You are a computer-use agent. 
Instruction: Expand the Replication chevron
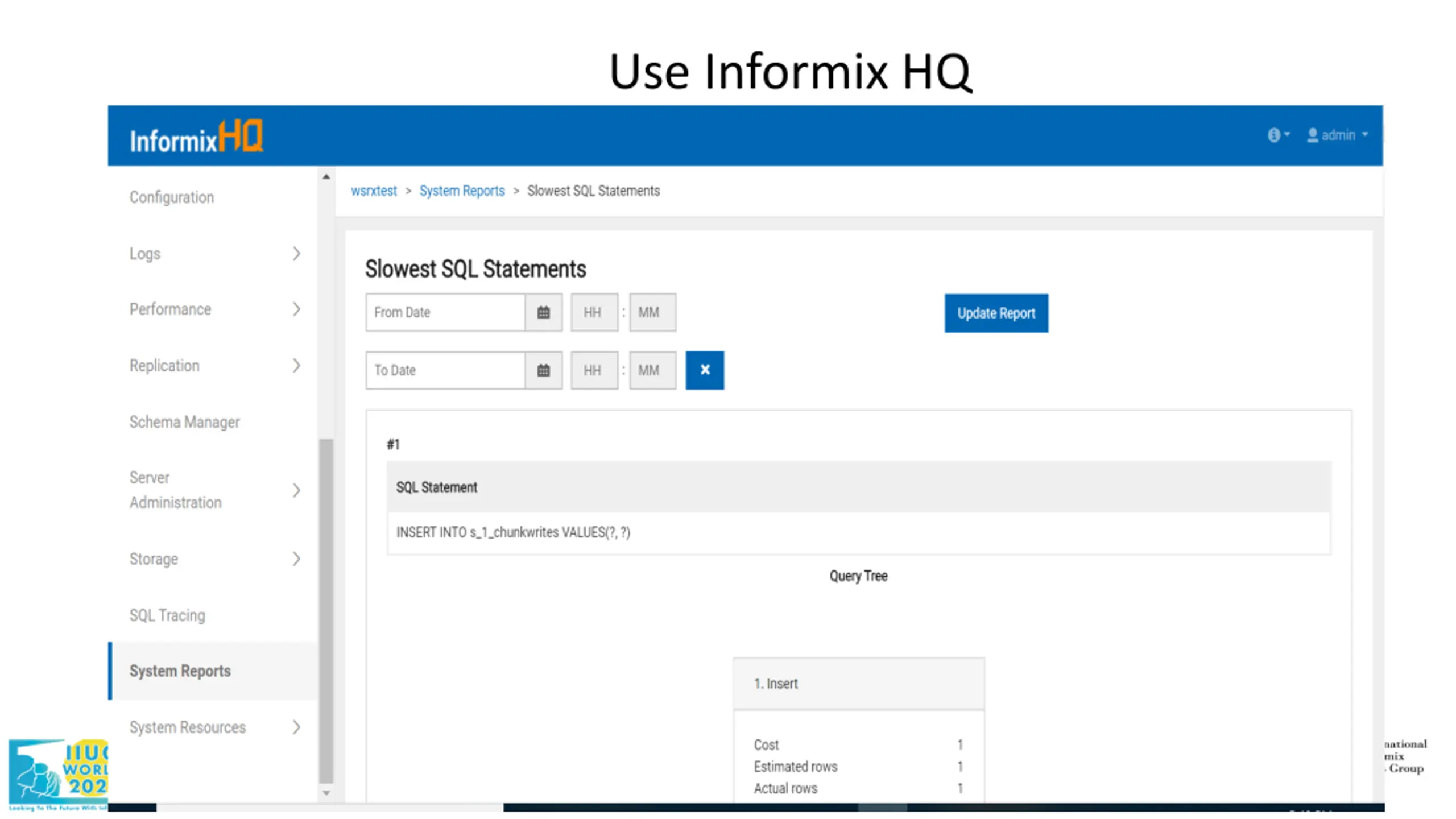tap(296, 366)
